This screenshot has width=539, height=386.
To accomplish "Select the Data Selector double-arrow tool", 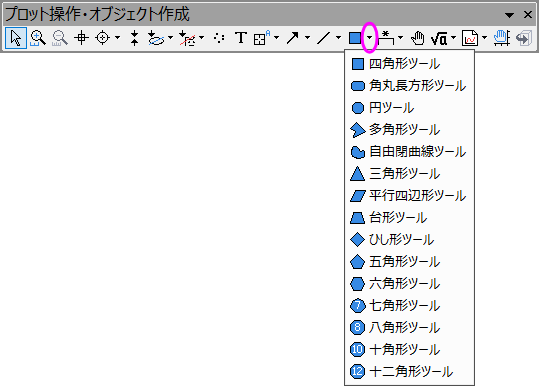I will click(x=134, y=38).
